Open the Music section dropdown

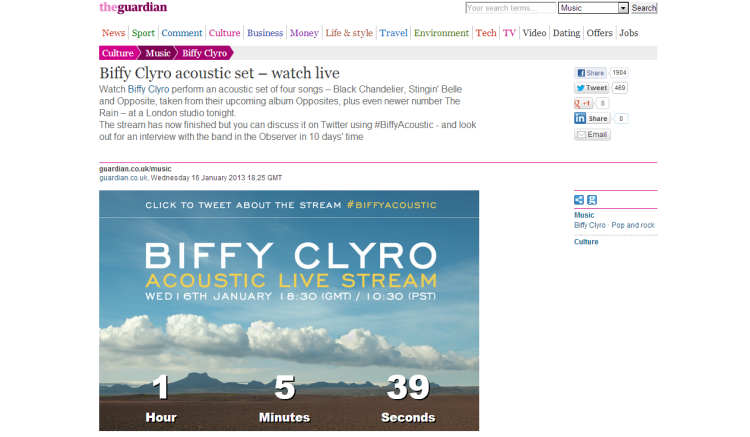point(593,8)
